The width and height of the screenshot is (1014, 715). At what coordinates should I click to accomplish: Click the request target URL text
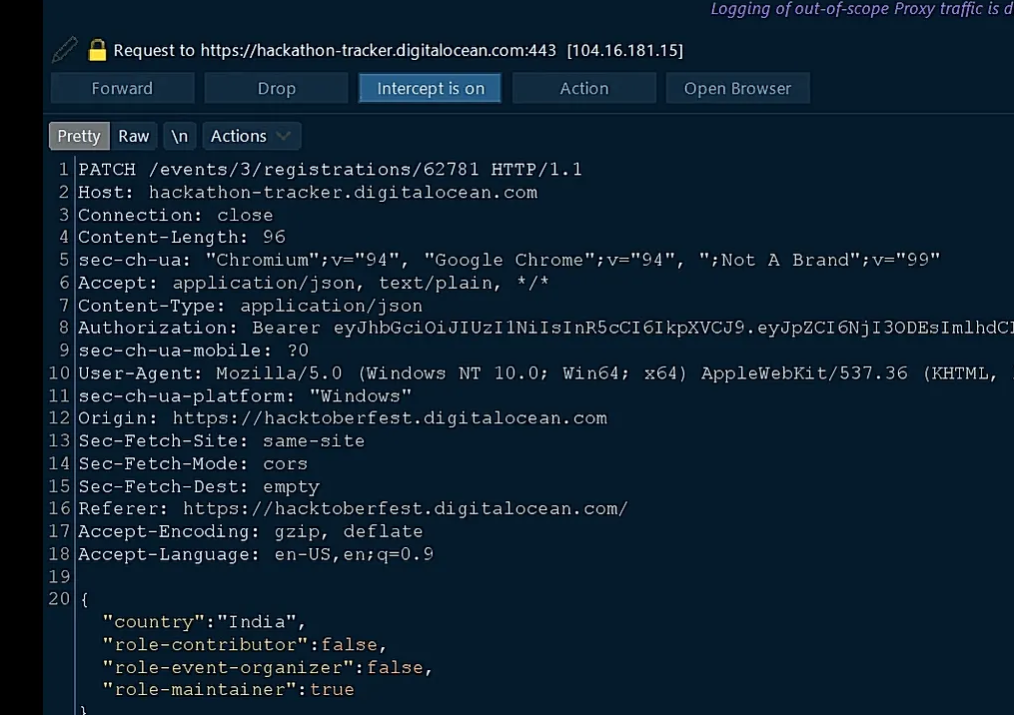coord(378,50)
